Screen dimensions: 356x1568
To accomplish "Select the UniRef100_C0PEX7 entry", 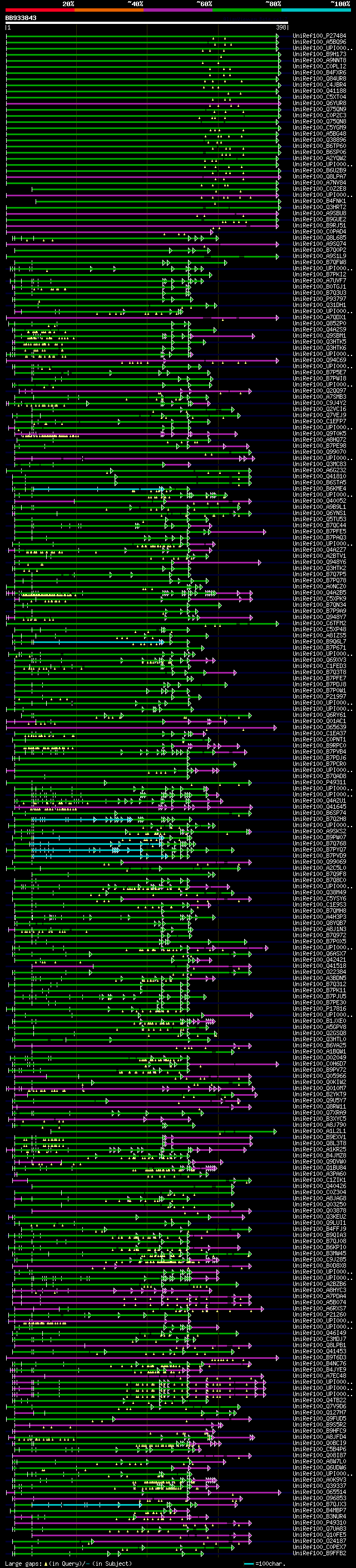I will (x=319, y=1547).
